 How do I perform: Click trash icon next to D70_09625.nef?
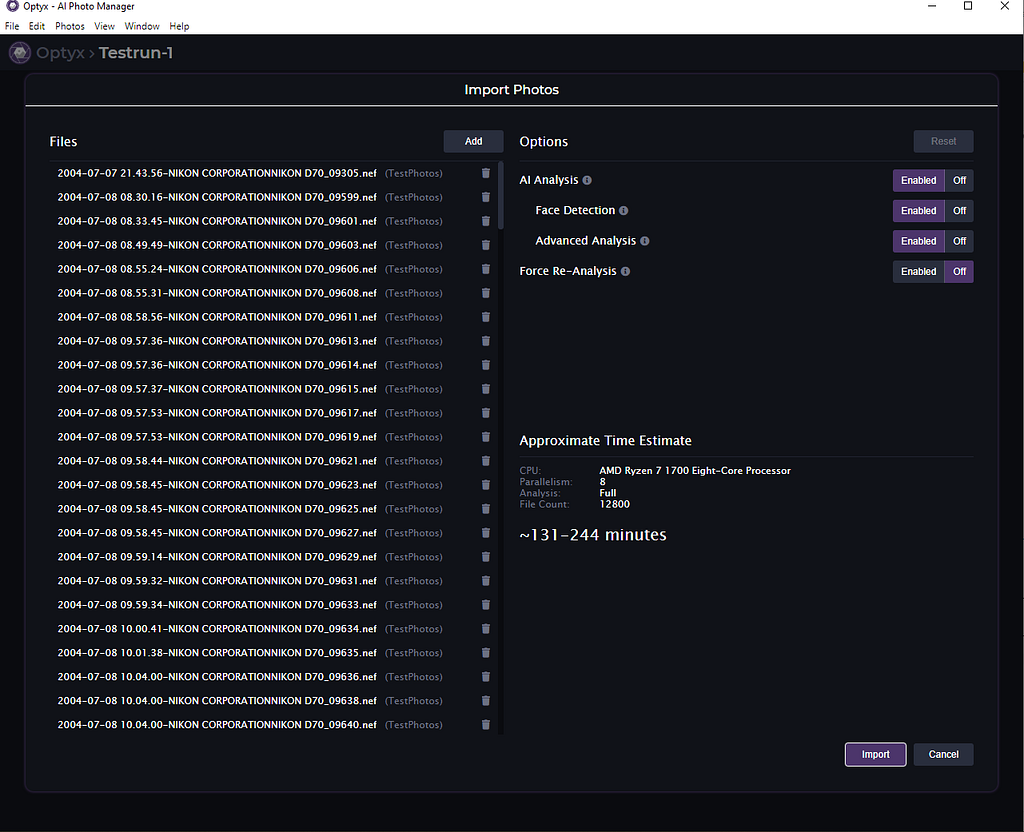pyautogui.click(x=485, y=509)
